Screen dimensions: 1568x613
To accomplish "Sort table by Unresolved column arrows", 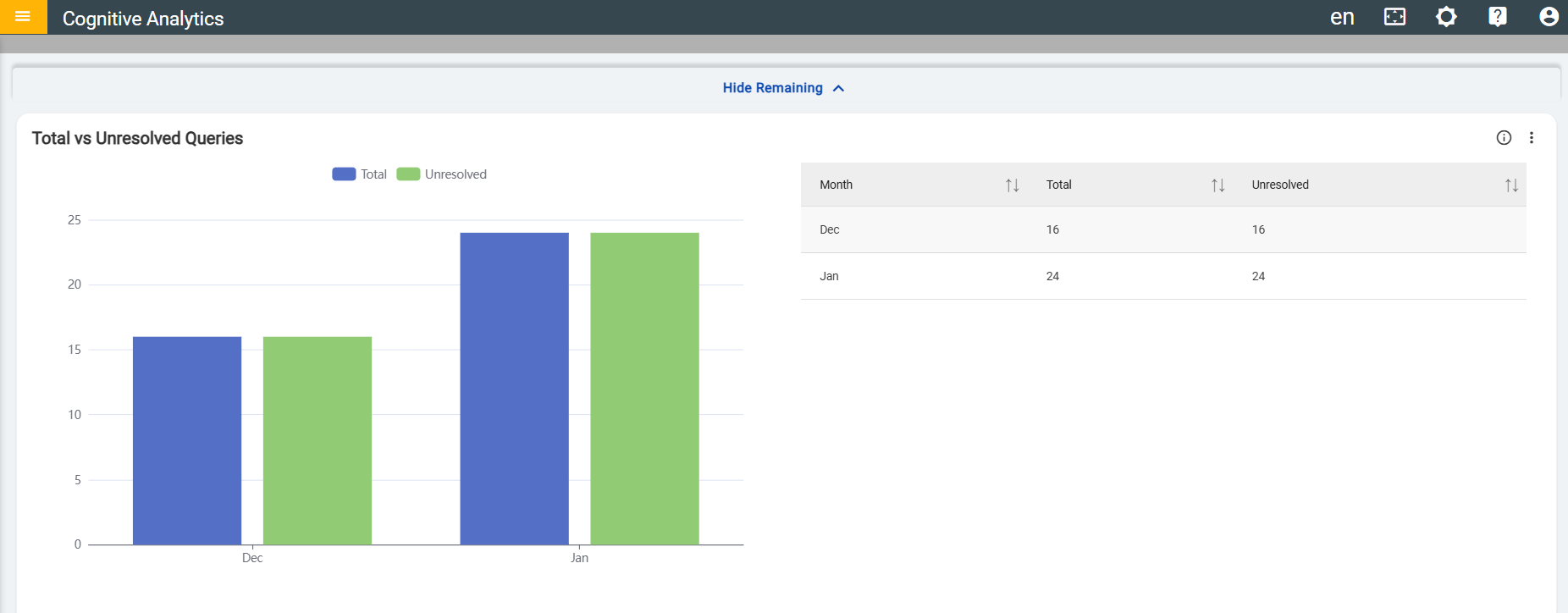I will (1511, 185).
